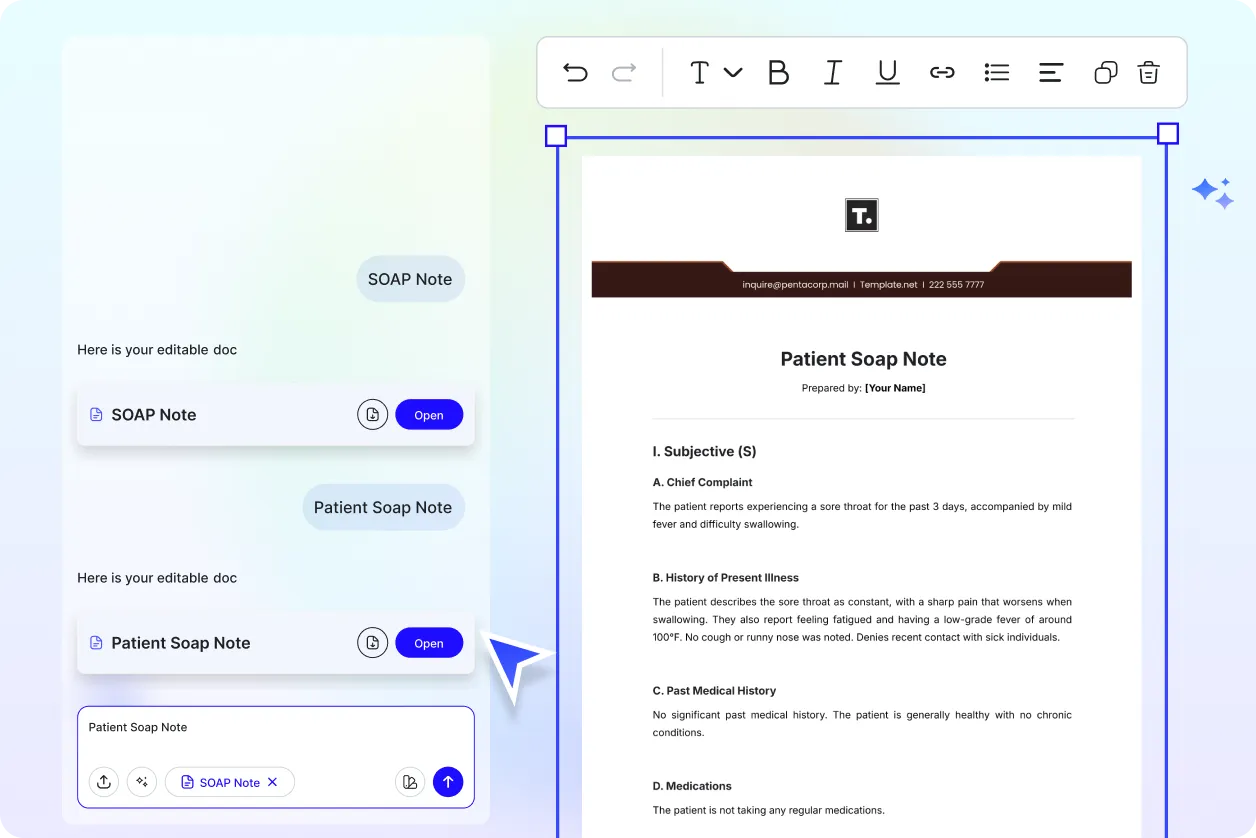Click the Patient Soap Note chat bubble
1256x838 pixels.
383,507
